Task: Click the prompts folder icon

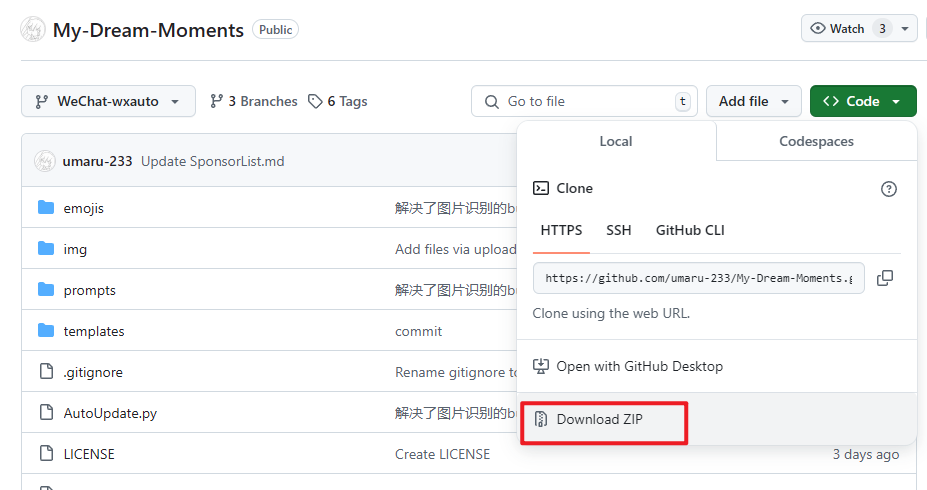Action: coord(46,290)
